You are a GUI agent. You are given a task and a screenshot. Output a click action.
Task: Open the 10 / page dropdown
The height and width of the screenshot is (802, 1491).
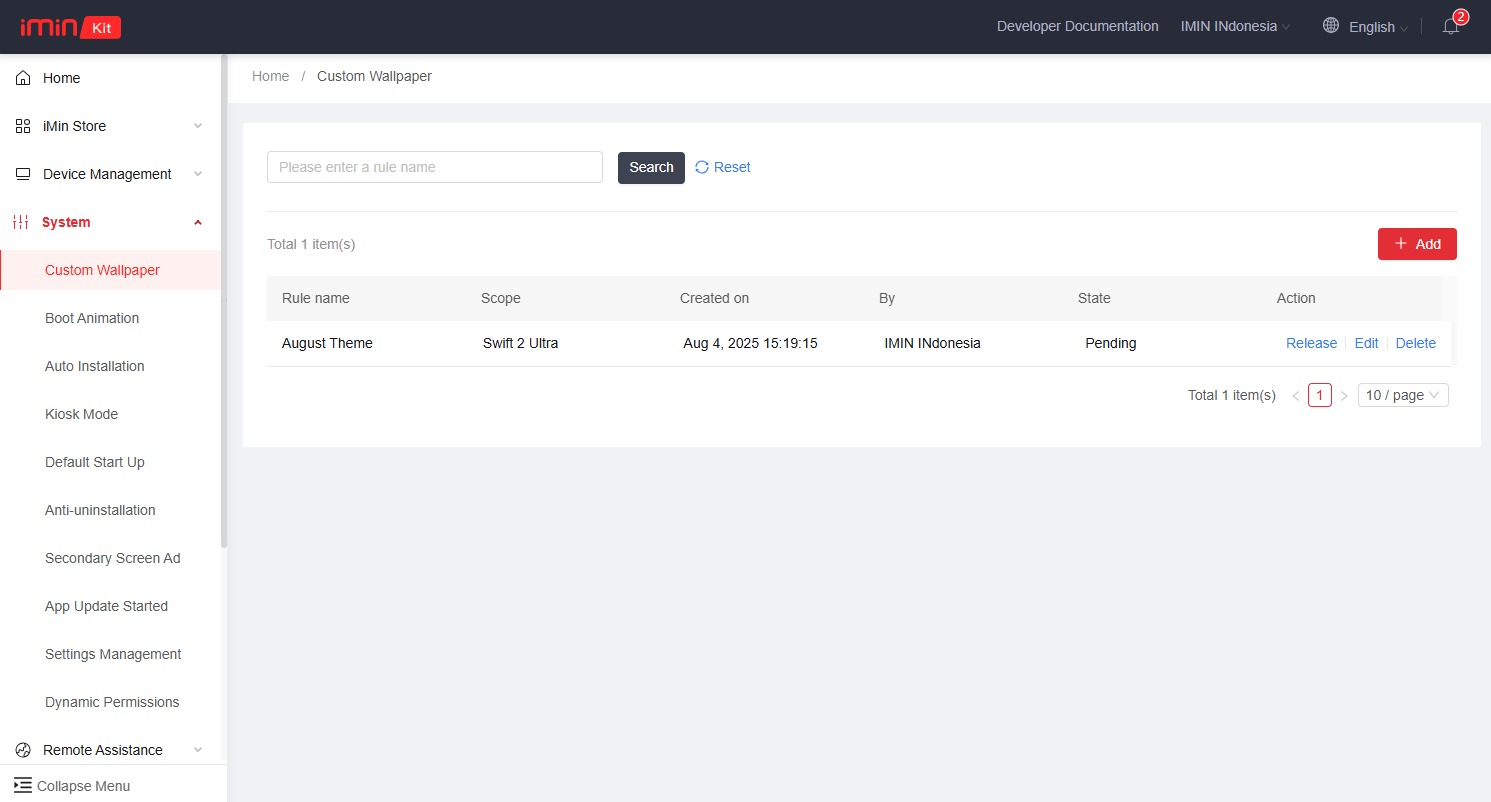[1402, 395]
